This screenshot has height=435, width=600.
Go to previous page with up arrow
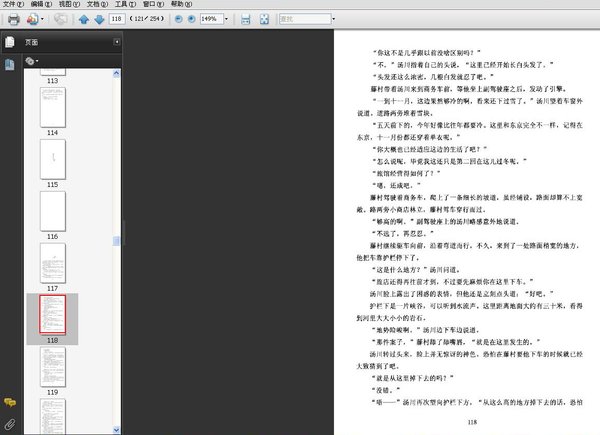point(84,19)
